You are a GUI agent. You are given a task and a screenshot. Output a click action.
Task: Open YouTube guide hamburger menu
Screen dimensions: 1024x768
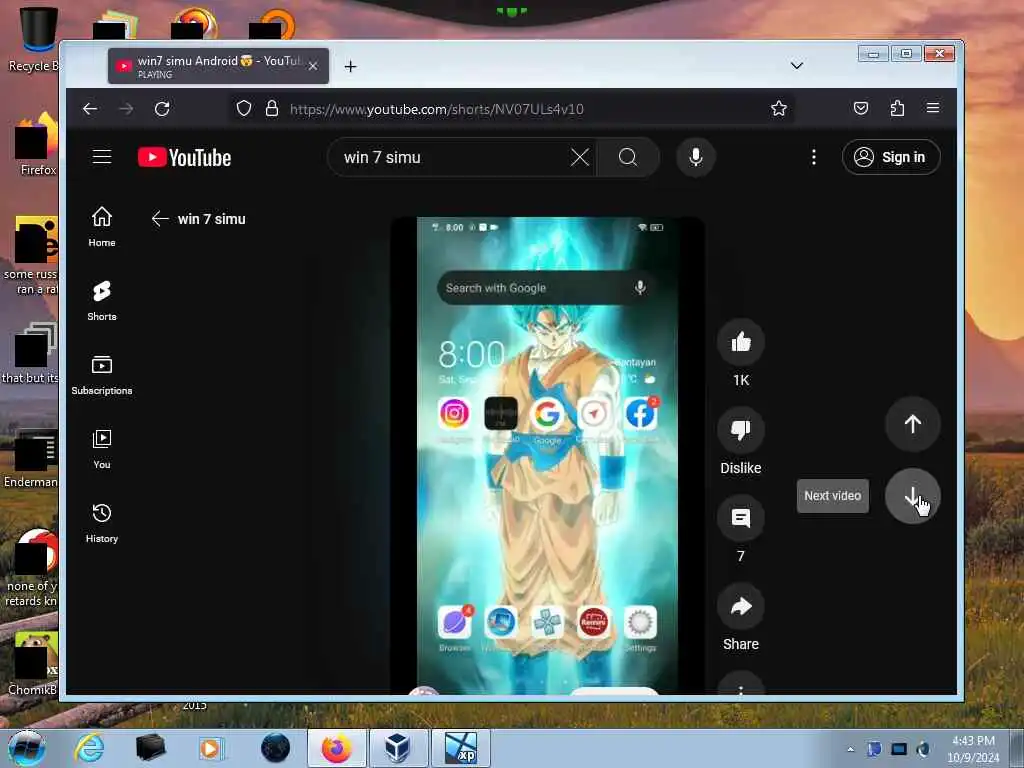(102, 157)
